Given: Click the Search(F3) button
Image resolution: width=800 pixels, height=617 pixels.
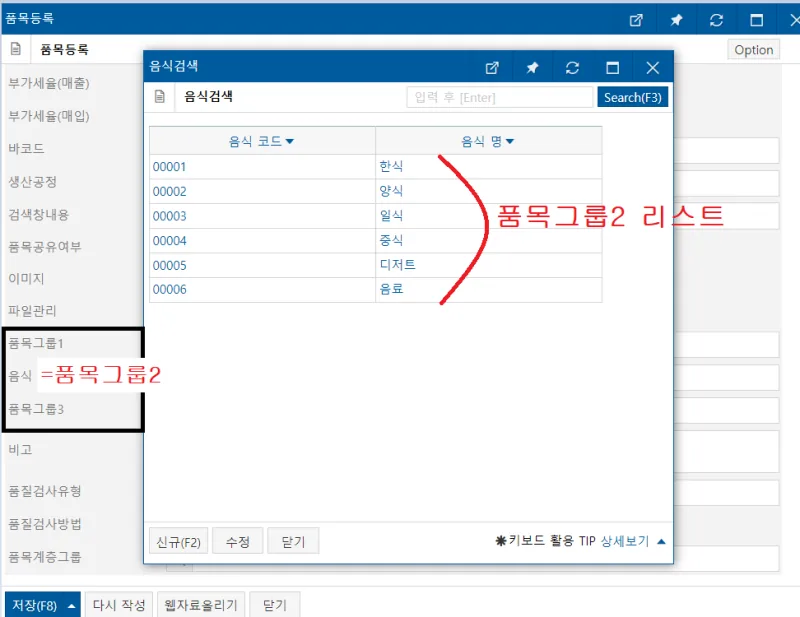Looking at the screenshot, I should [x=633, y=97].
